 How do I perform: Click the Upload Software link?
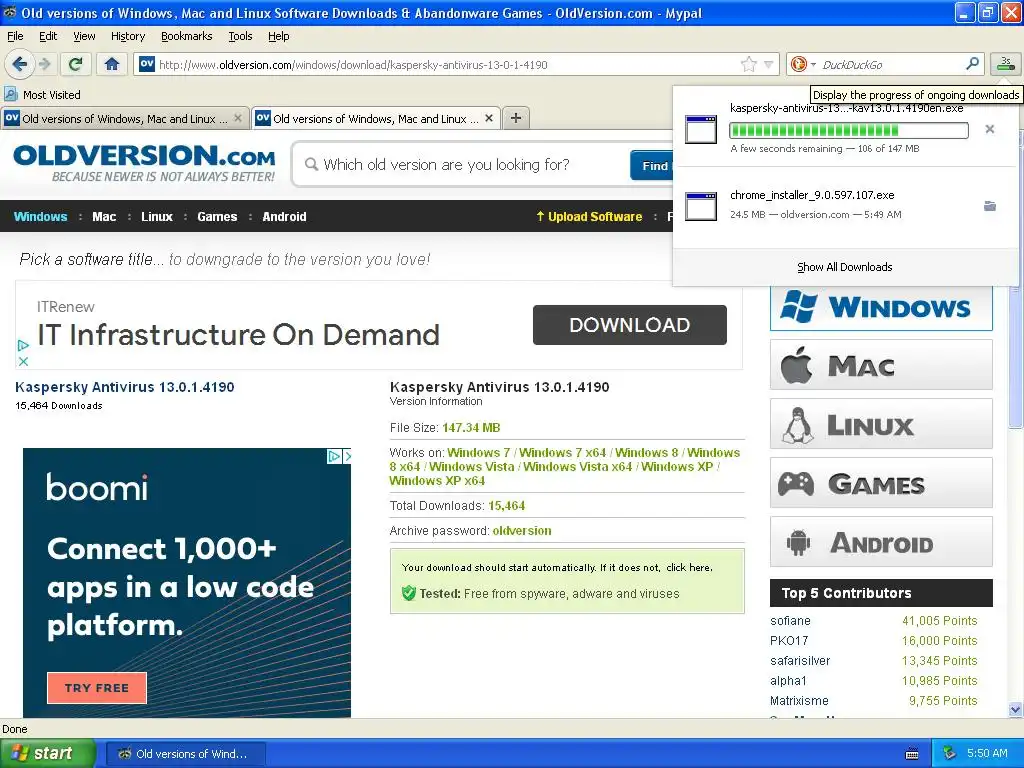point(589,217)
